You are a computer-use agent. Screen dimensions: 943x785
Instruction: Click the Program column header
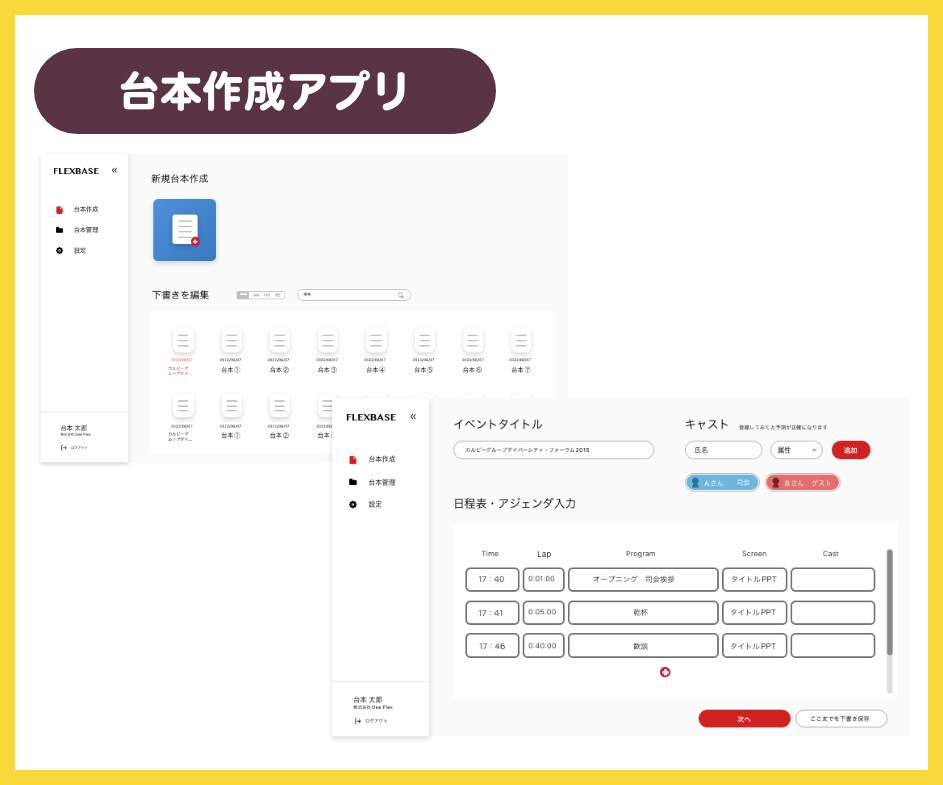pos(640,553)
